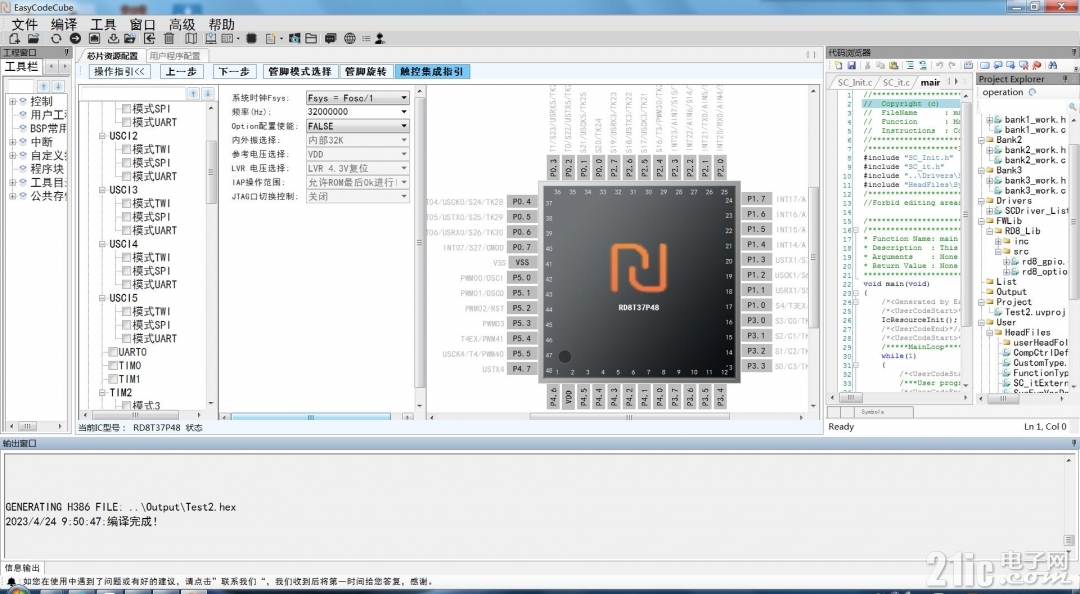Viewport: 1080px width, 594px height.
Task: Click the black chip toolbar icon
Action: tap(251, 39)
